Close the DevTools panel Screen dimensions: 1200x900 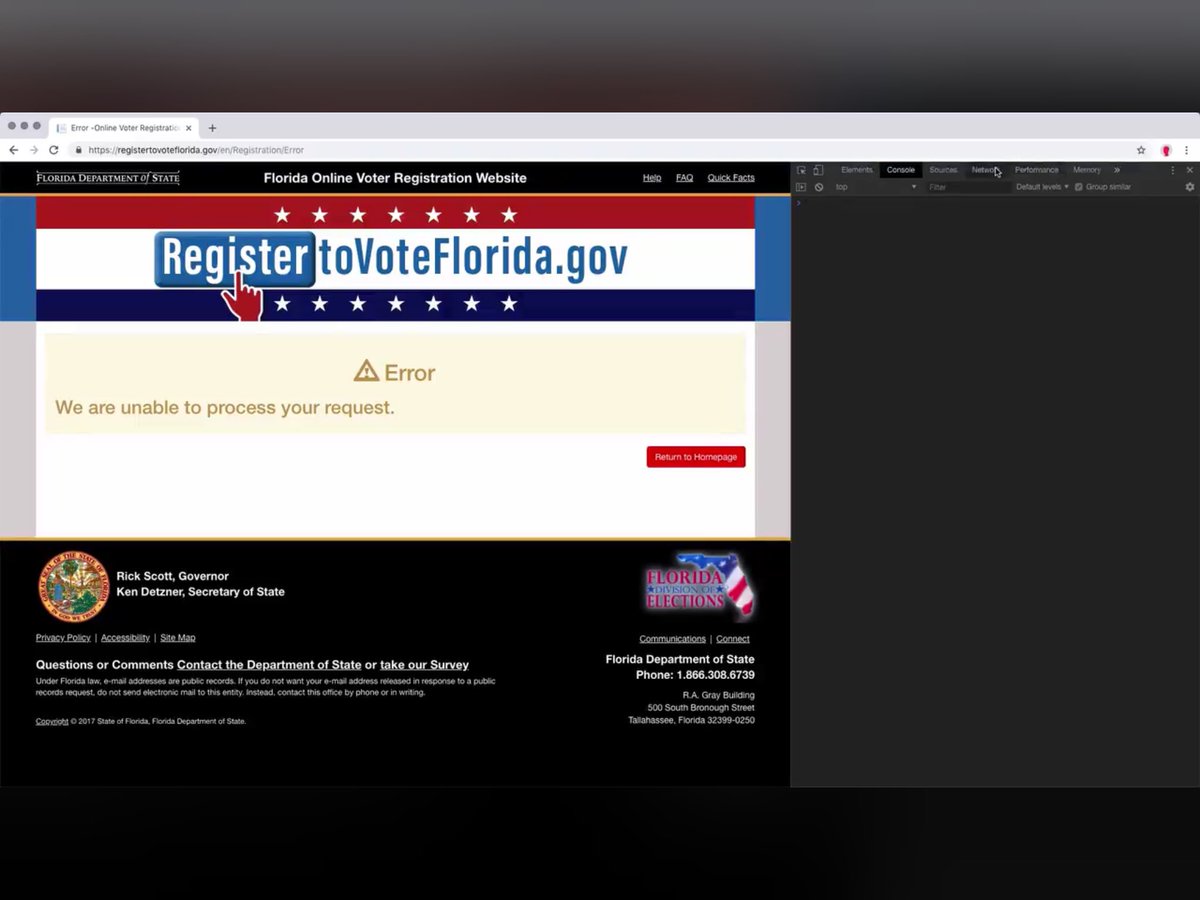pyautogui.click(x=1190, y=170)
